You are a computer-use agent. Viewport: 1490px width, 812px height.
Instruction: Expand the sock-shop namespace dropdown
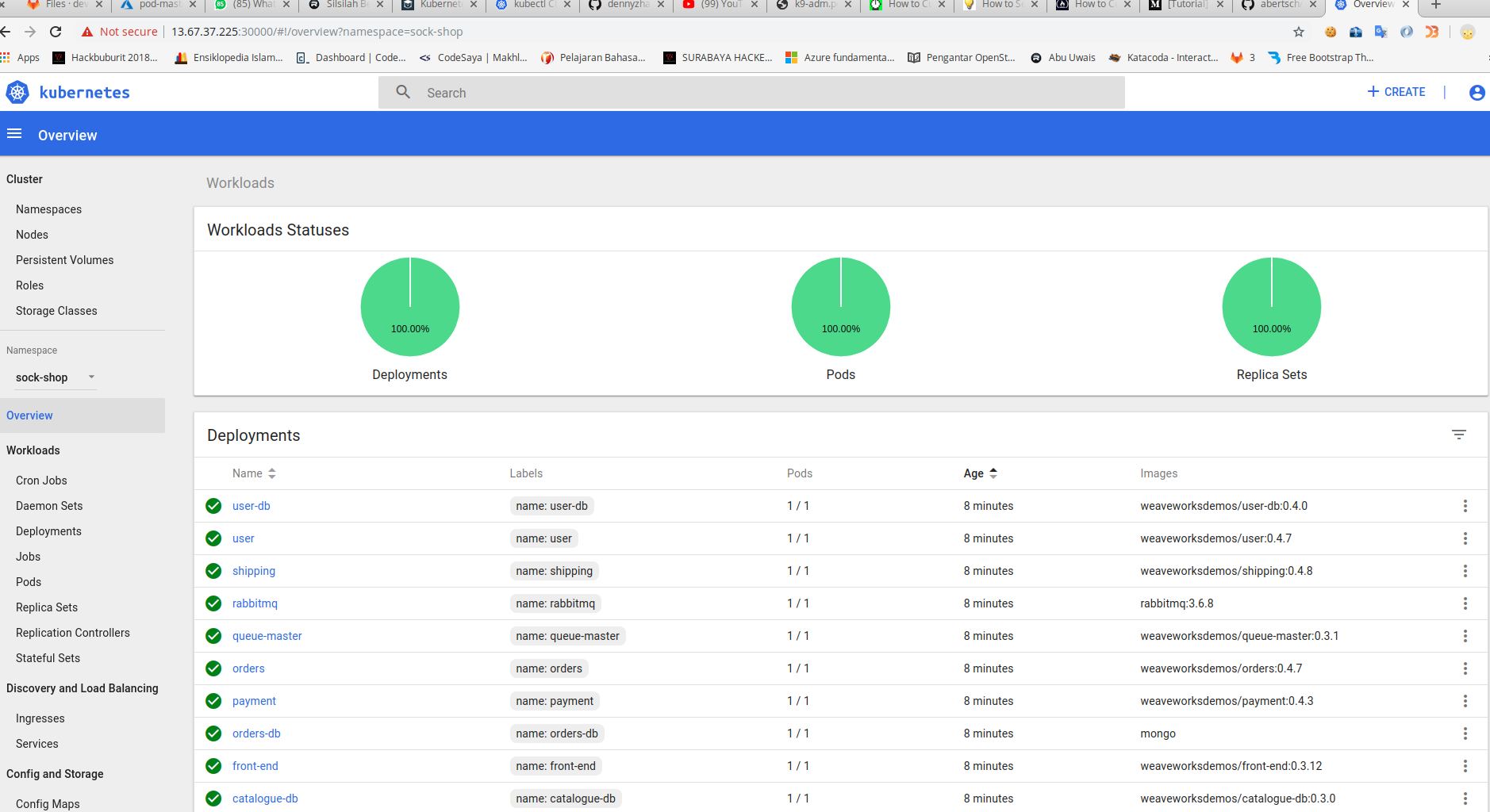pyautogui.click(x=55, y=377)
